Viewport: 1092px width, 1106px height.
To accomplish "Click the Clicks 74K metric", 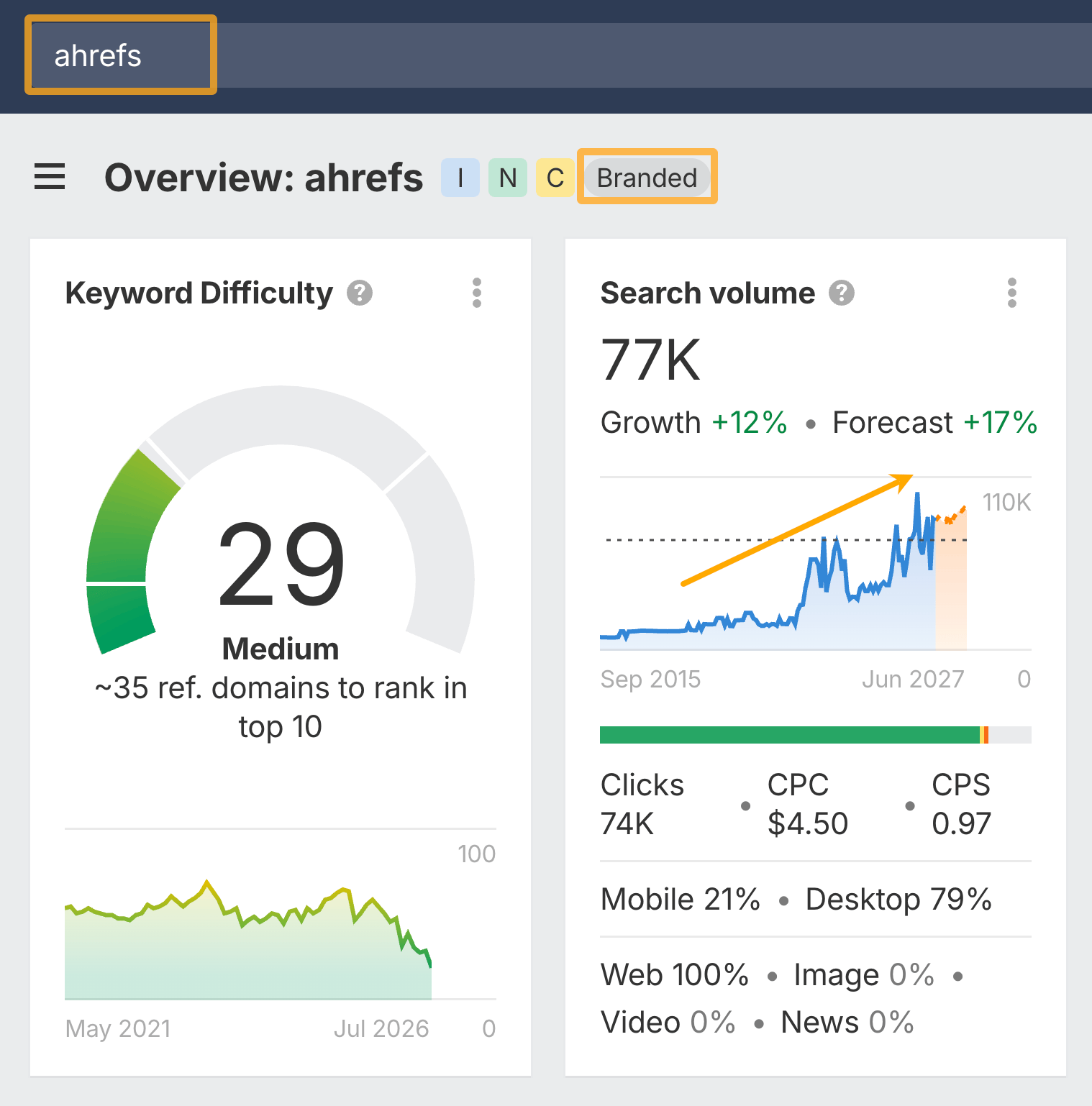I will pyautogui.click(x=642, y=804).
